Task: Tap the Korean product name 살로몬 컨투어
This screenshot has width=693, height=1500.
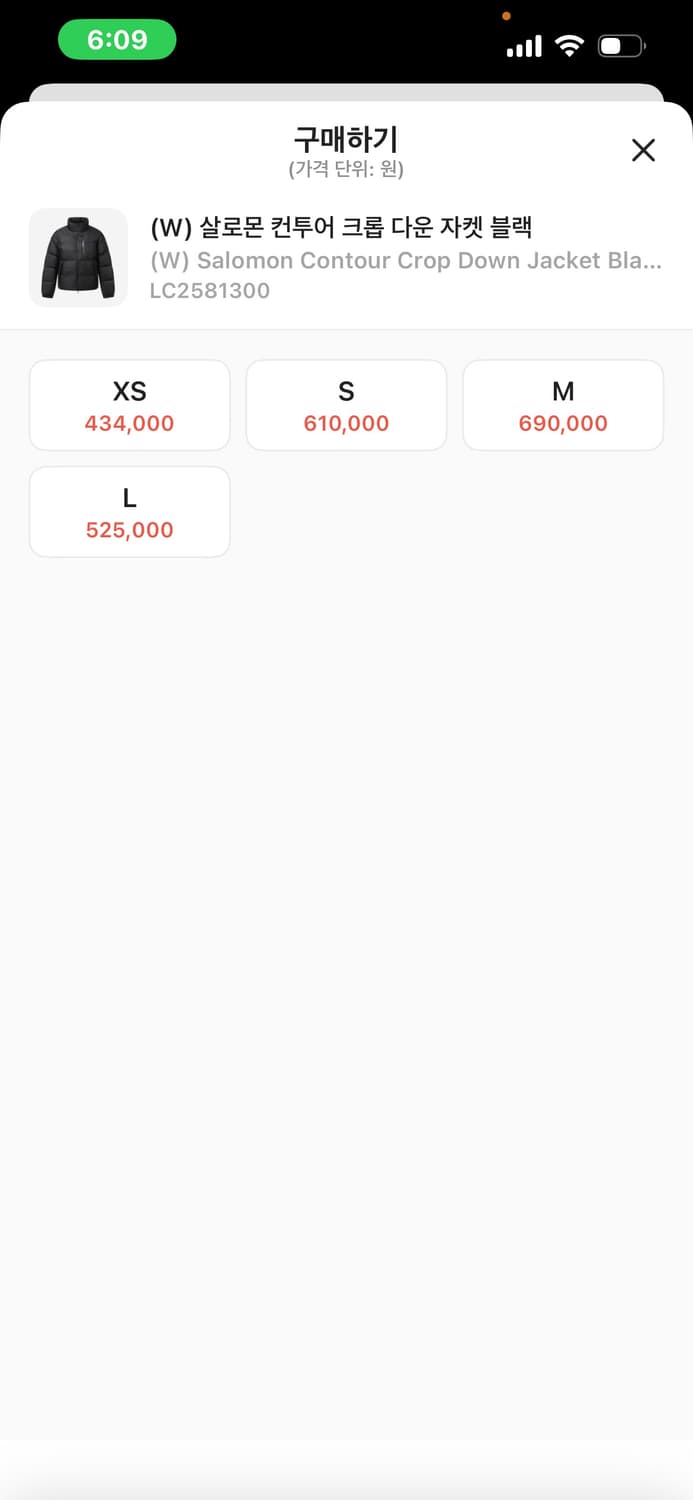Action: tap(341, 229)
